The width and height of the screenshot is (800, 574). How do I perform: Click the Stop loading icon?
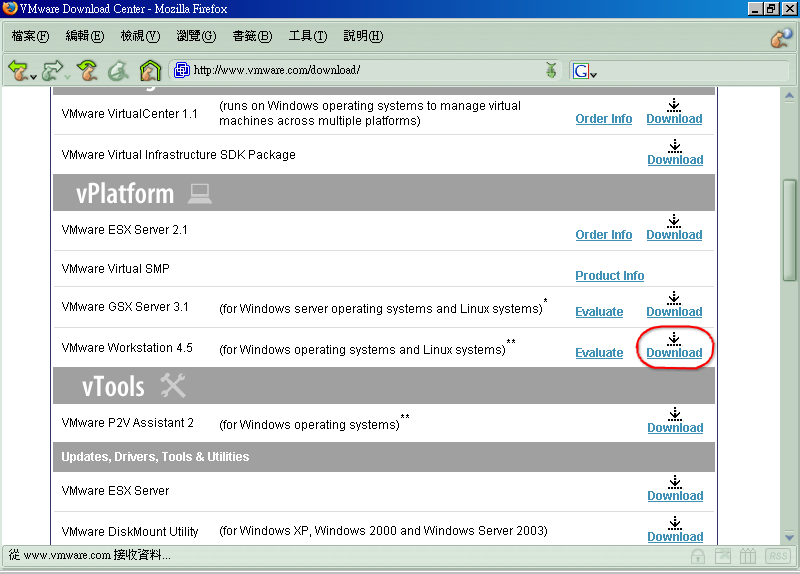click(119, 70)
